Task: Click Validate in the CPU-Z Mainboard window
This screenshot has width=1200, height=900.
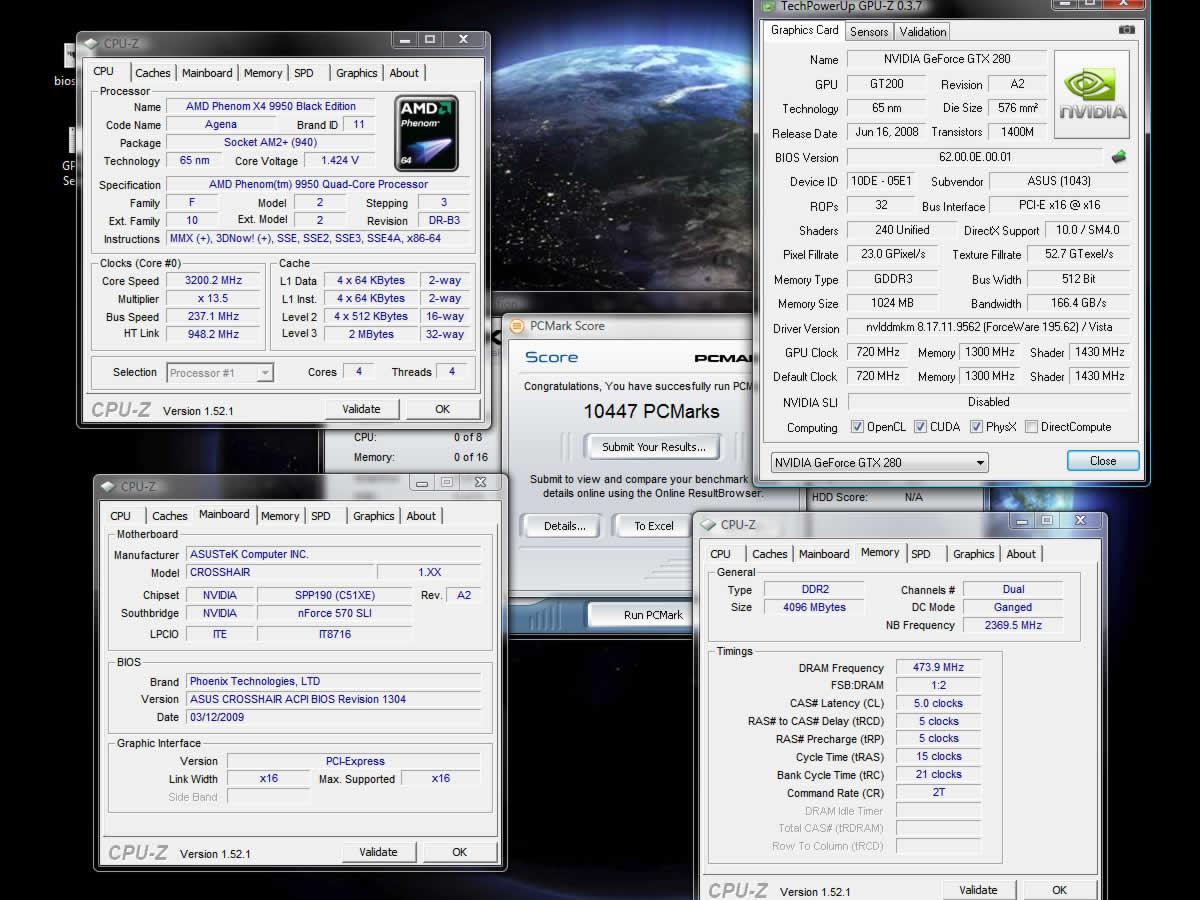Action: tap(378, 852)
